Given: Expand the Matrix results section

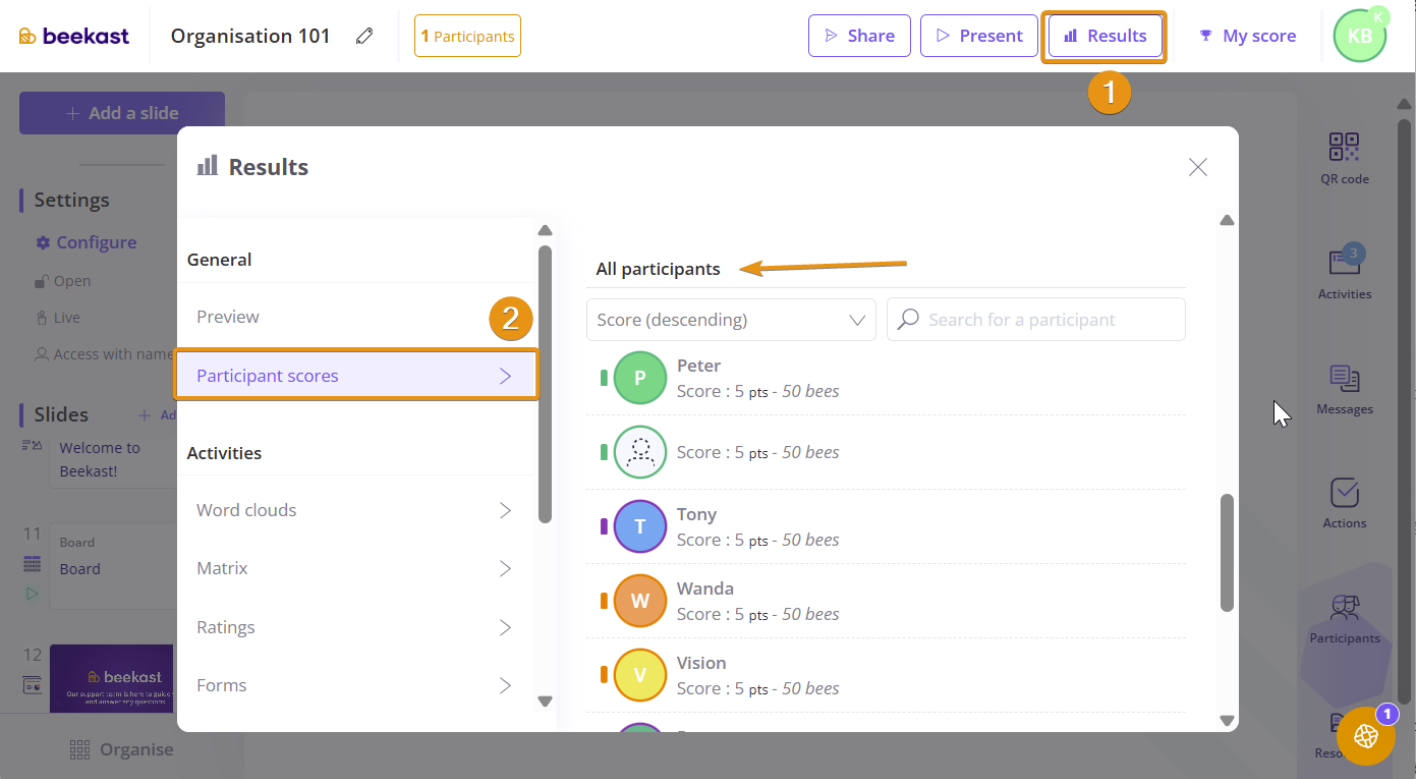Looking at the screenshot, I should tap(355, 568).
